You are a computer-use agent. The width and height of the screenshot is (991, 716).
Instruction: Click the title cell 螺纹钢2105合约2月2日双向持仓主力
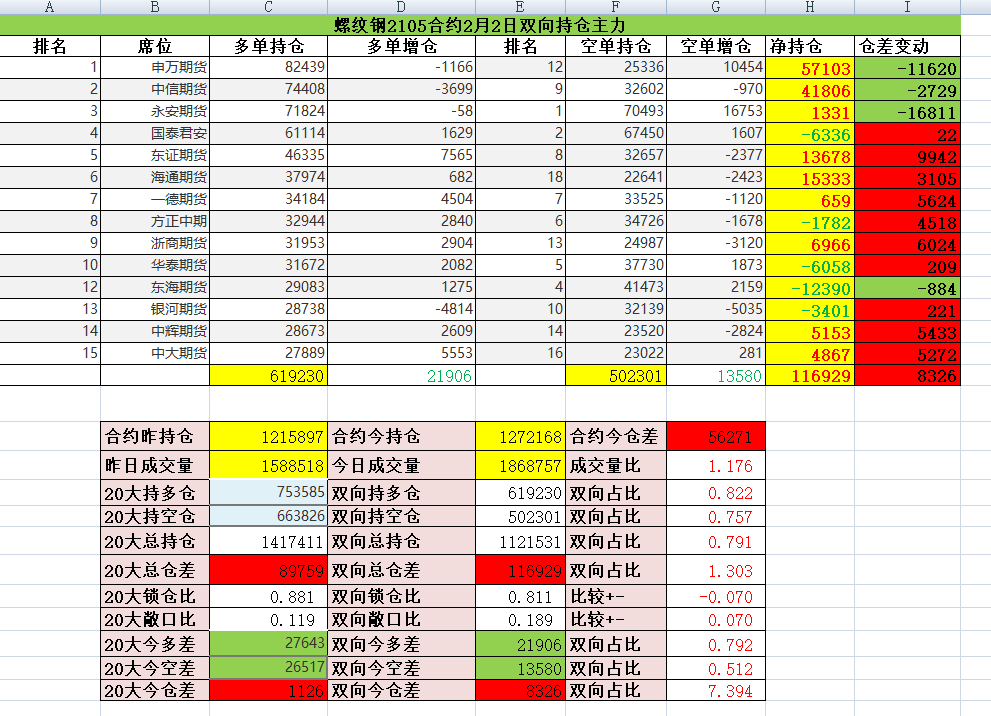click(480, 25)
